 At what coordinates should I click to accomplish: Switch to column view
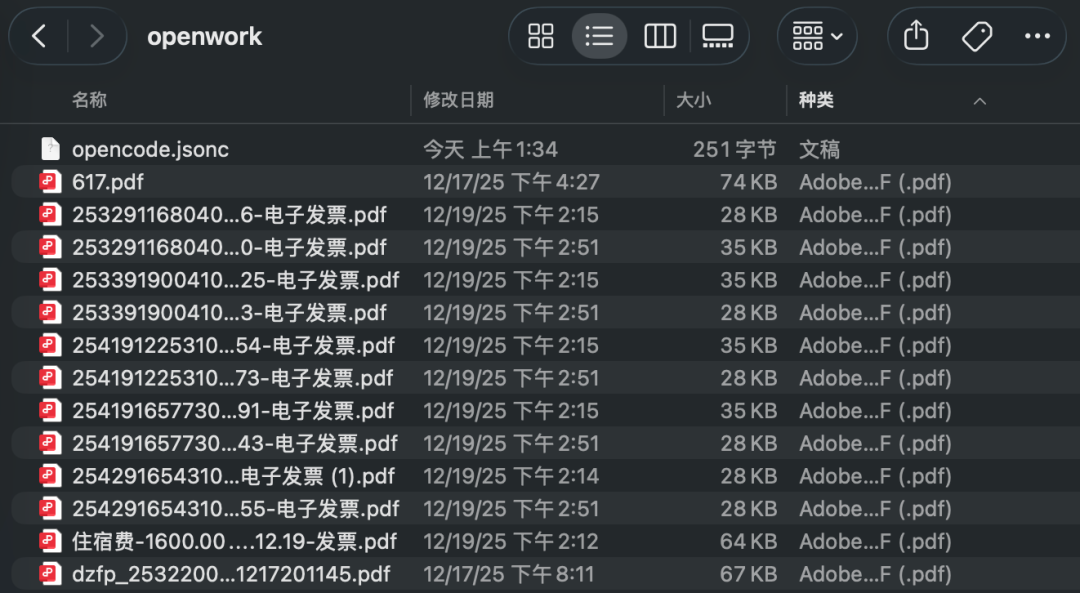coord(659,37)
